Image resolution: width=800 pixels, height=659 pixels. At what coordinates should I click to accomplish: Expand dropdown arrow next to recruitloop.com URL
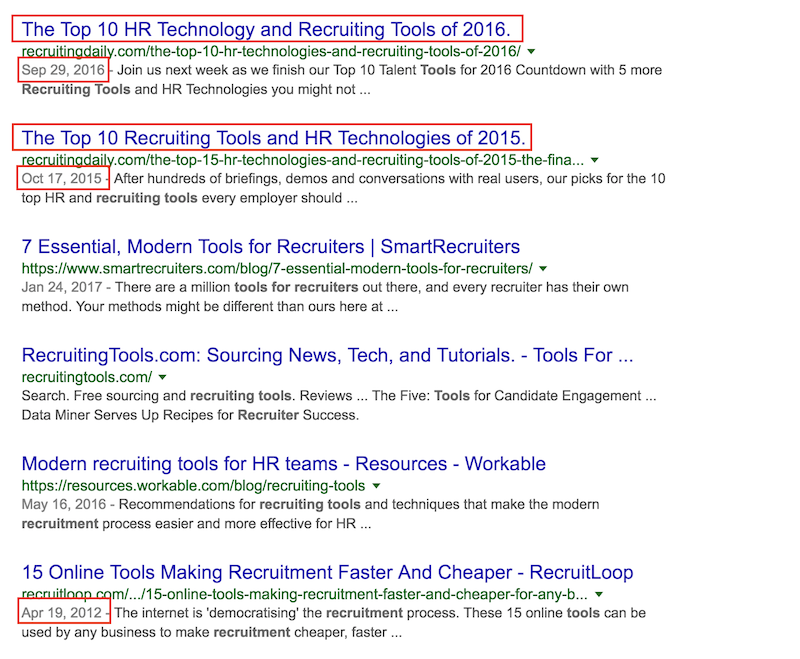click(599, 595)
